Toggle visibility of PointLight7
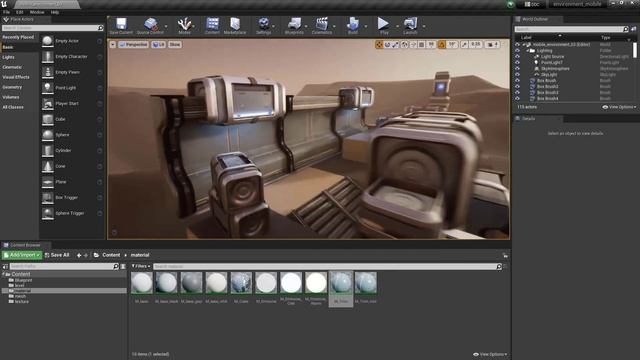640x360 pixels. point(517,62)
